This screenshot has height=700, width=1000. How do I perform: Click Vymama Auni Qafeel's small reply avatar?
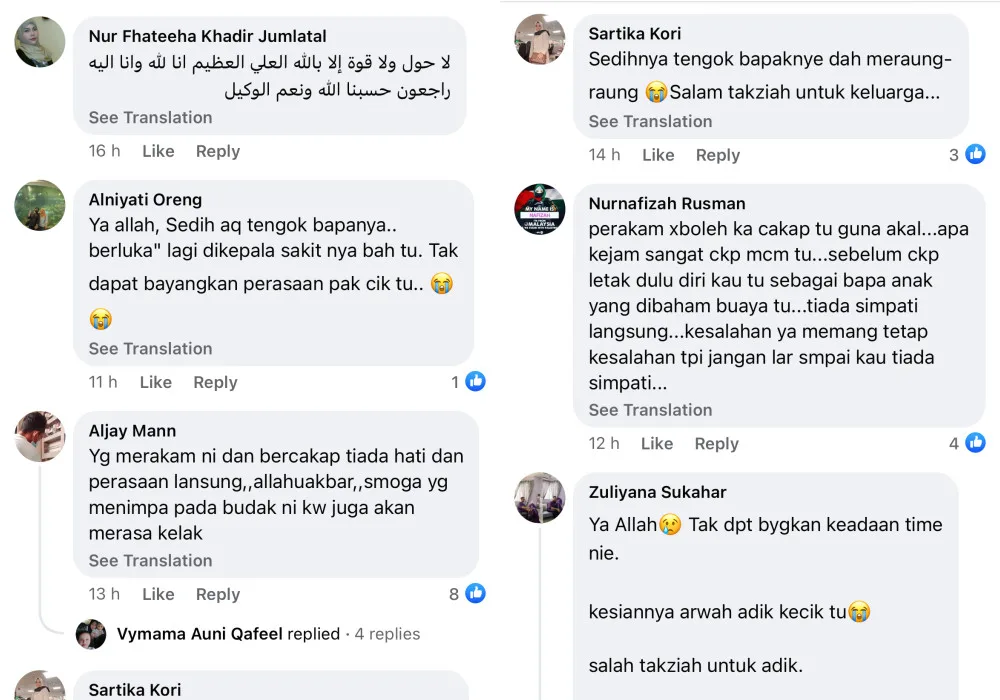(92, 634)
